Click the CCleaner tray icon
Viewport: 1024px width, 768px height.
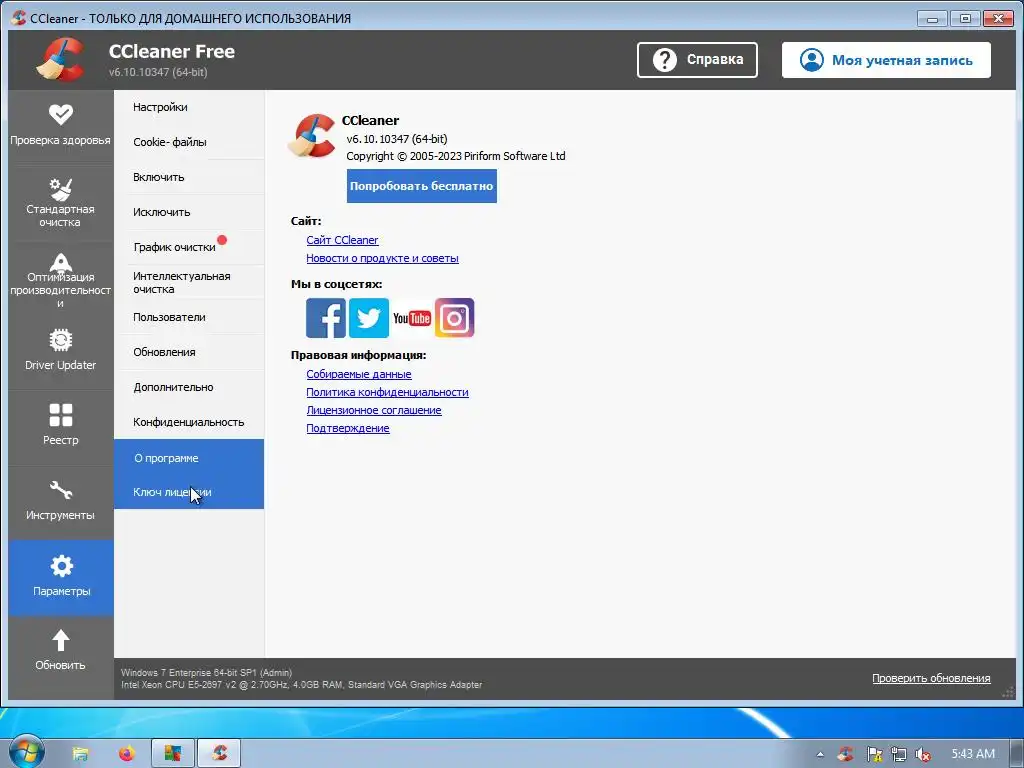point(845,754)
